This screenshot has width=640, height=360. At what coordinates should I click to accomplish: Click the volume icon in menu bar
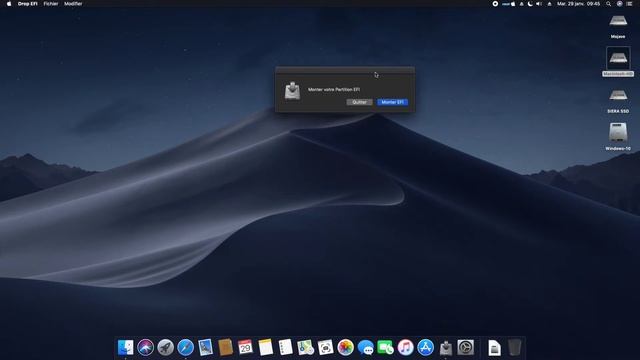(539, 4)
